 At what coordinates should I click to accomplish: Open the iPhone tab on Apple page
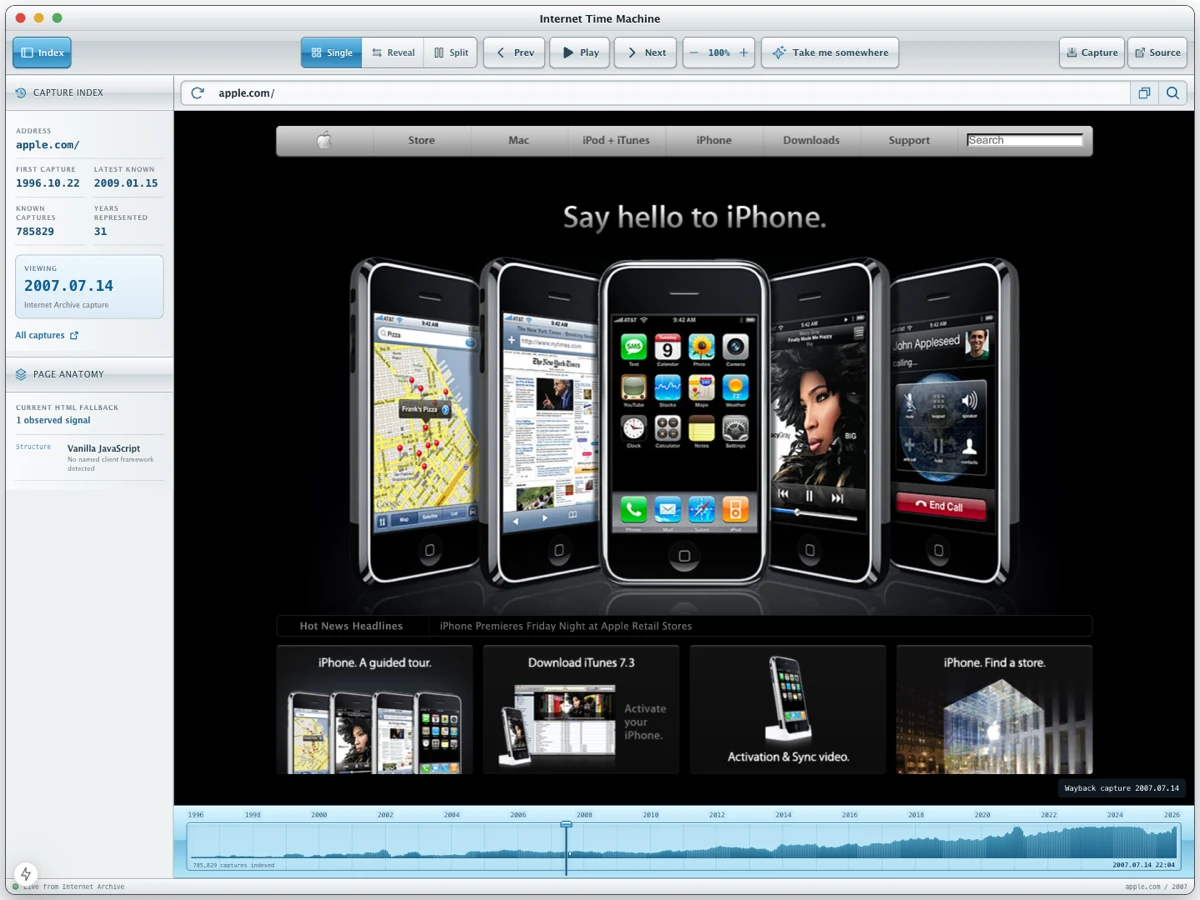point(714,141)
